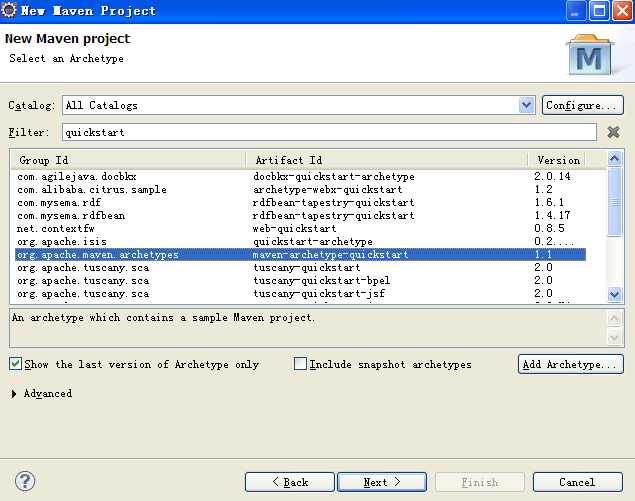Select maven-archetype-quickstart row
Image resolution: width=635 pixels, height=501 pixels.
pyautogui.click(x=300, y=254)
